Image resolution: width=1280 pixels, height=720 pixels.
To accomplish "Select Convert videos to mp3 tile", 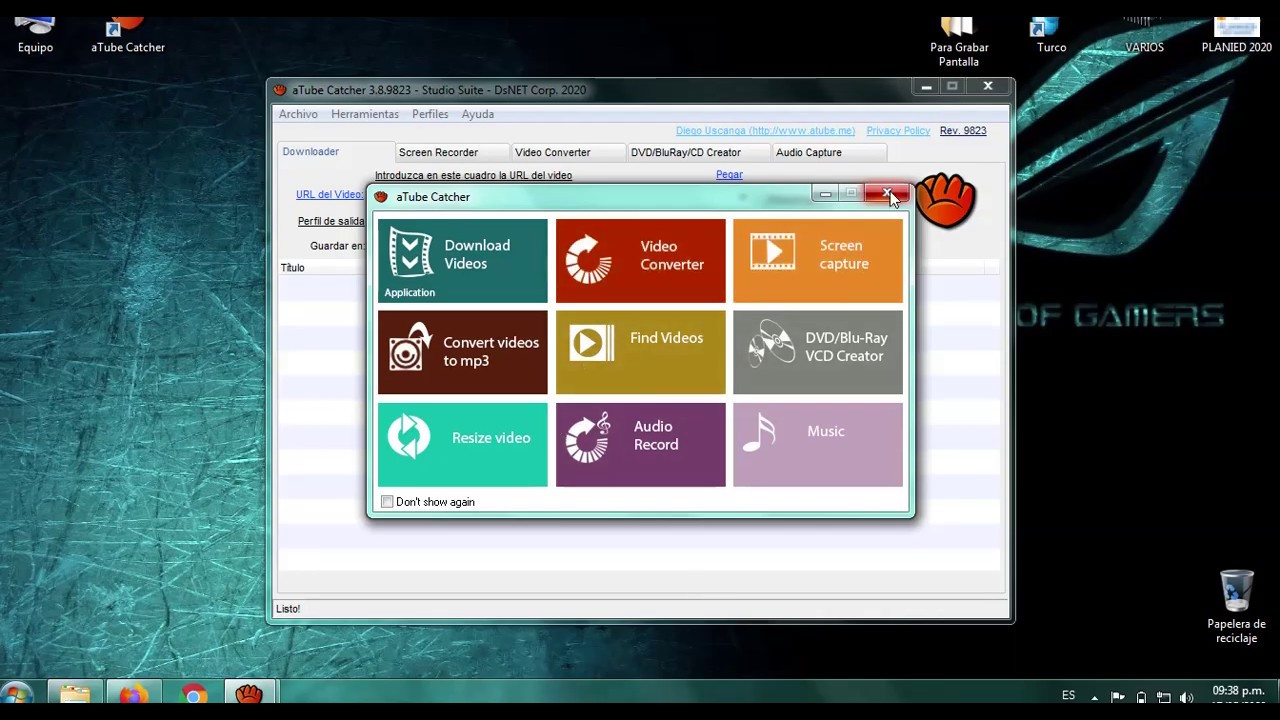I will click(462, 352).
